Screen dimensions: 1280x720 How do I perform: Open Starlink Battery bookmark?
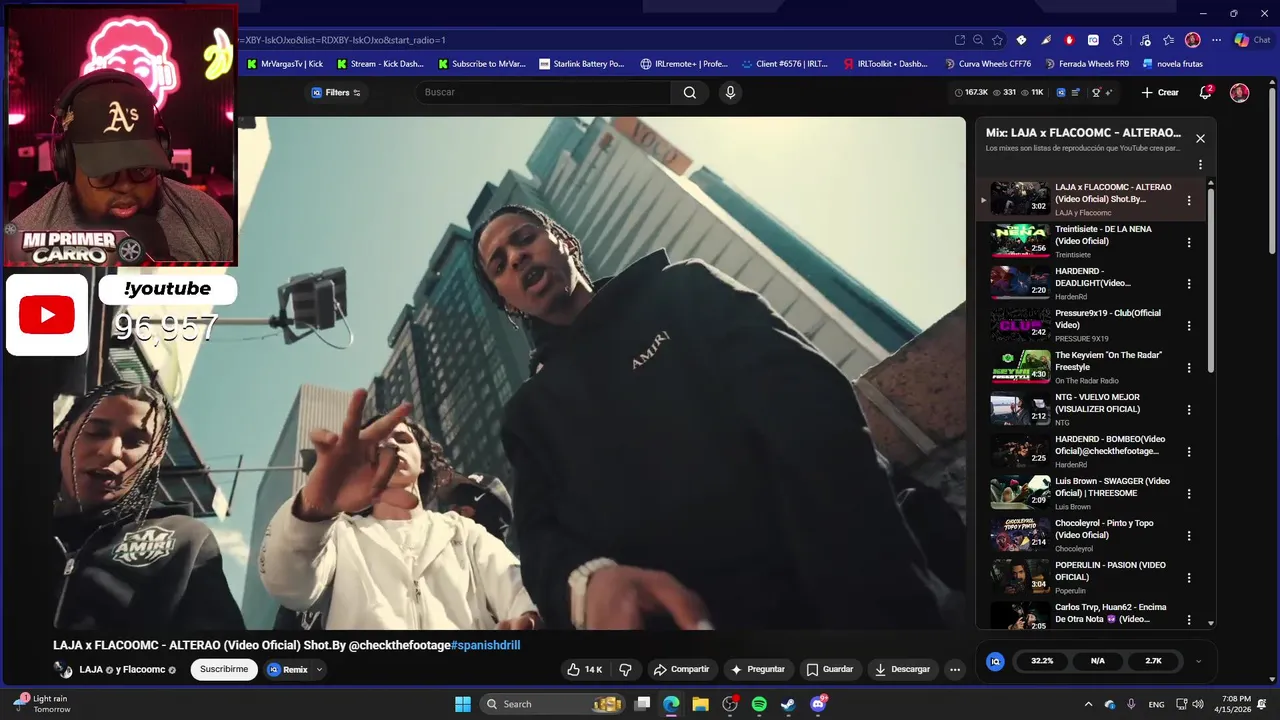[x=582, y=64]
